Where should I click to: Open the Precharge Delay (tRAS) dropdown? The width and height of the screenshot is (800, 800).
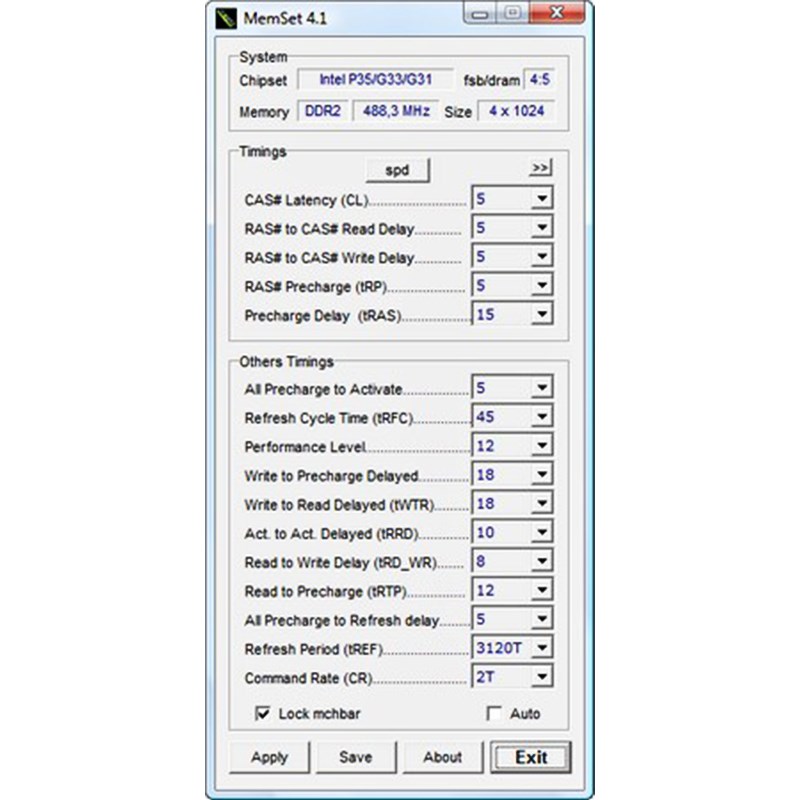541,313
